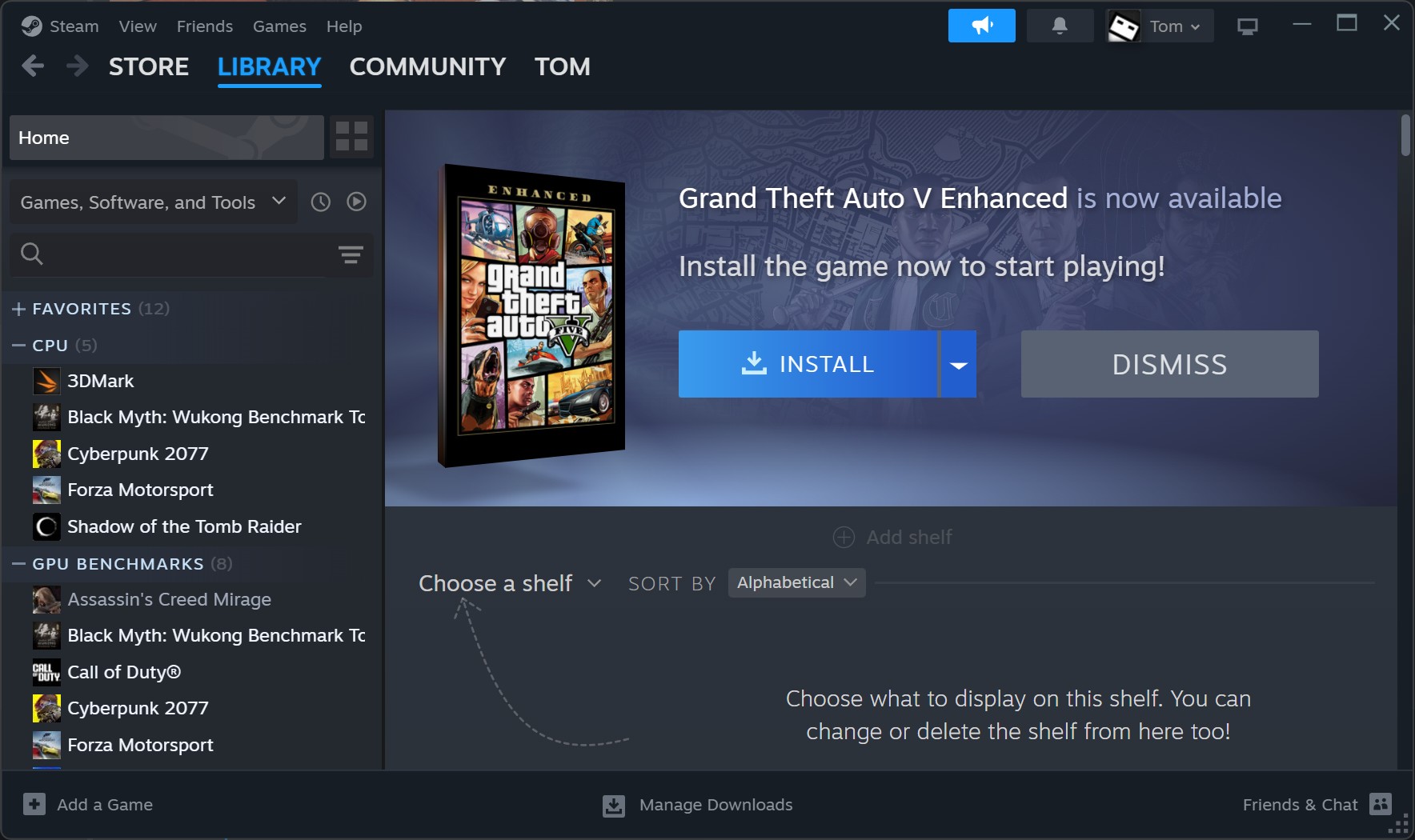Viewport: 1415px width, 840px height.
Task: Click the GTA V Enhanced box art
Action: (531, 315)
